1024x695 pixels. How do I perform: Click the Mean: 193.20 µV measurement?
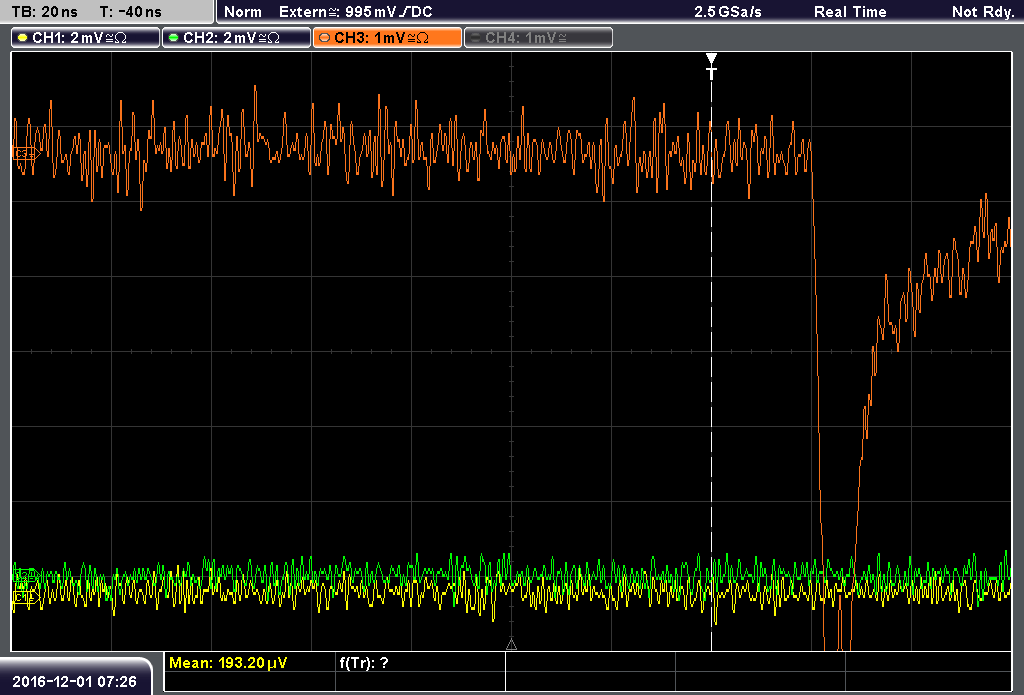click(227, 663)
